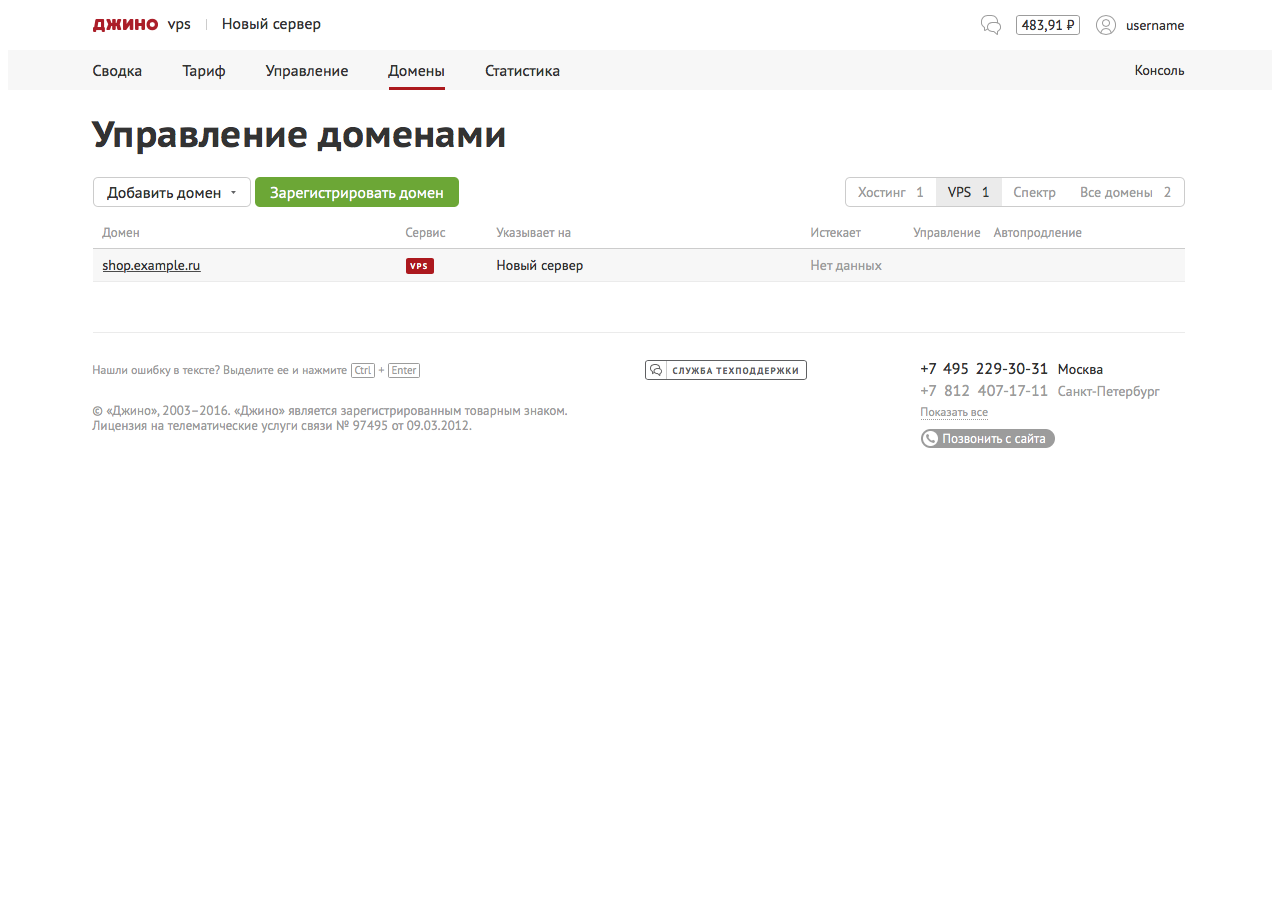Open the 'Тариф' tab
Screen dimensions: 1280x900
[x=203, y=71]
